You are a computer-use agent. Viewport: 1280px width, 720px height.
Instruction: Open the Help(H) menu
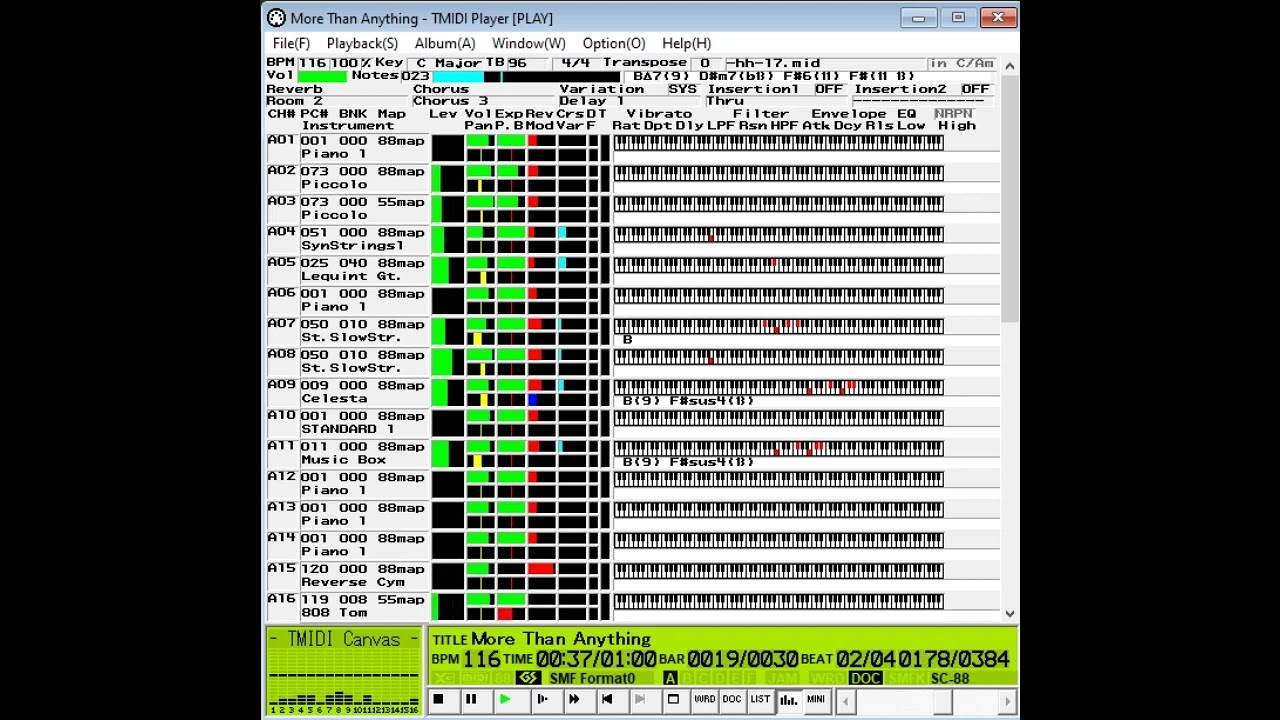coord(686,44)
